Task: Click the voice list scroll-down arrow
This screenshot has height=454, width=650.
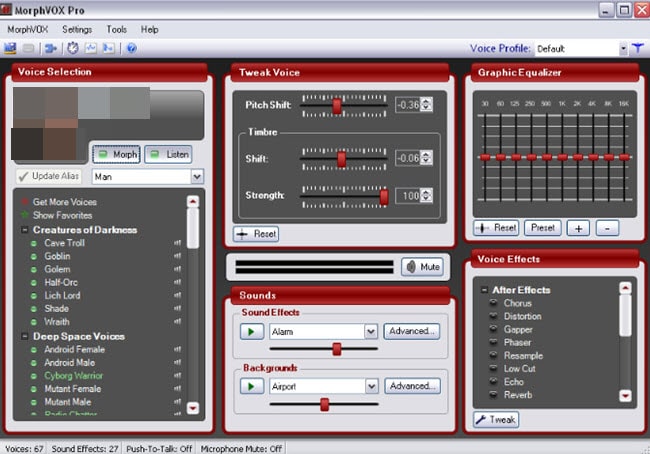Action: tap(193, 408)
